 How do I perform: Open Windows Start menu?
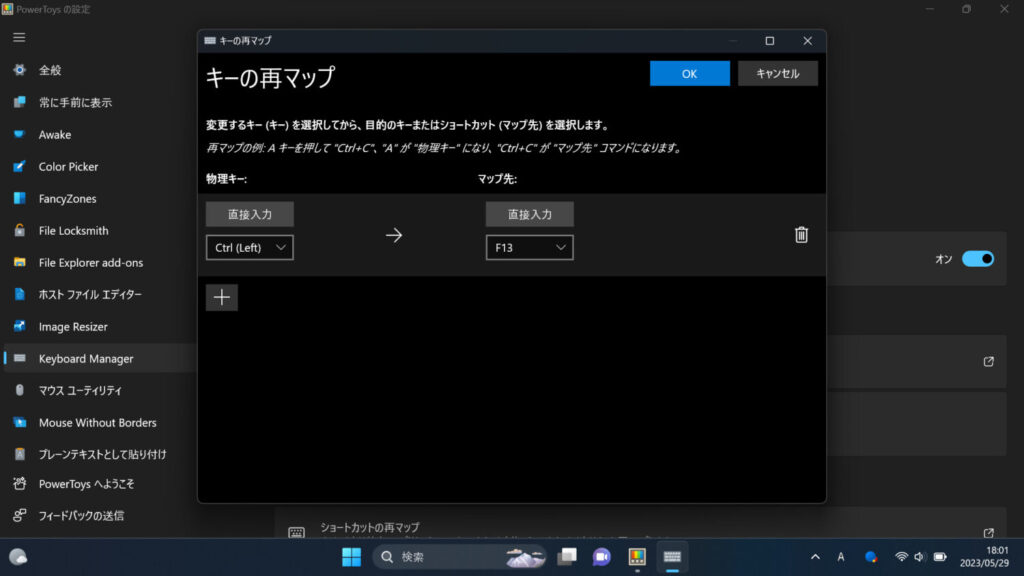tap(351, 557)
